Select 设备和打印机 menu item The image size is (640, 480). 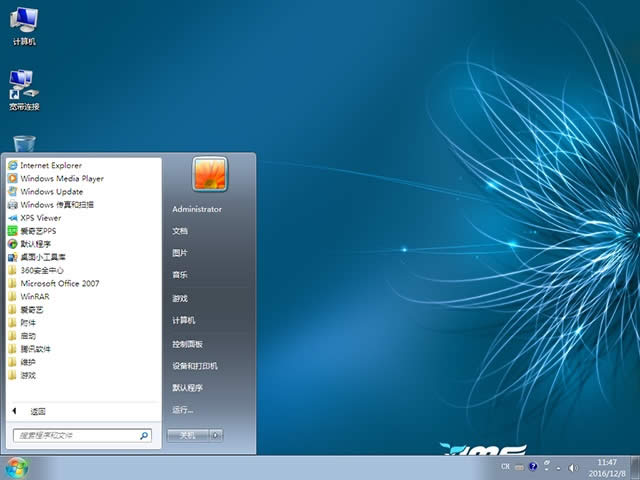[x=194, y=365]
